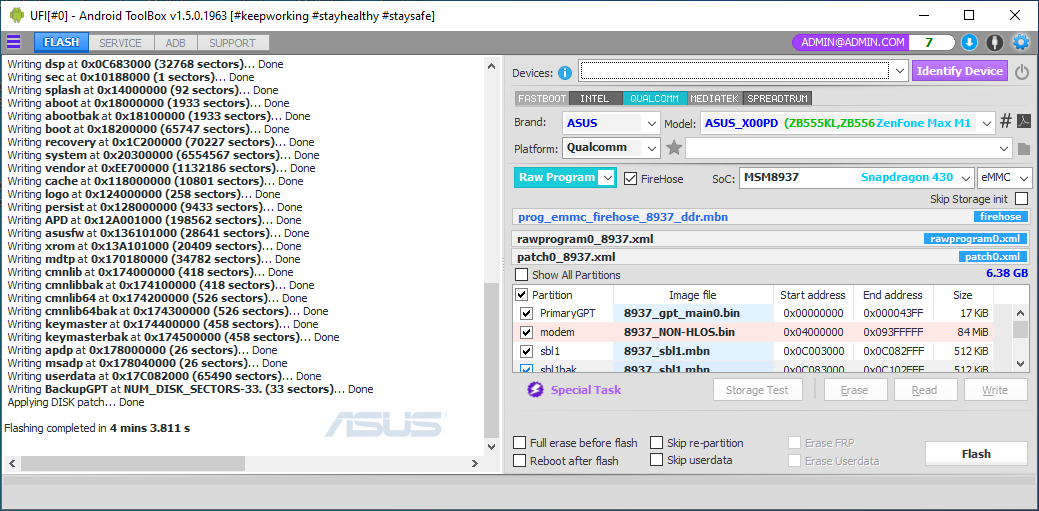The height and width of the screenshot is (511, 1039).
Task: Click the ADMIN@ADMIN.COM account badge
Action: point(852,42)
